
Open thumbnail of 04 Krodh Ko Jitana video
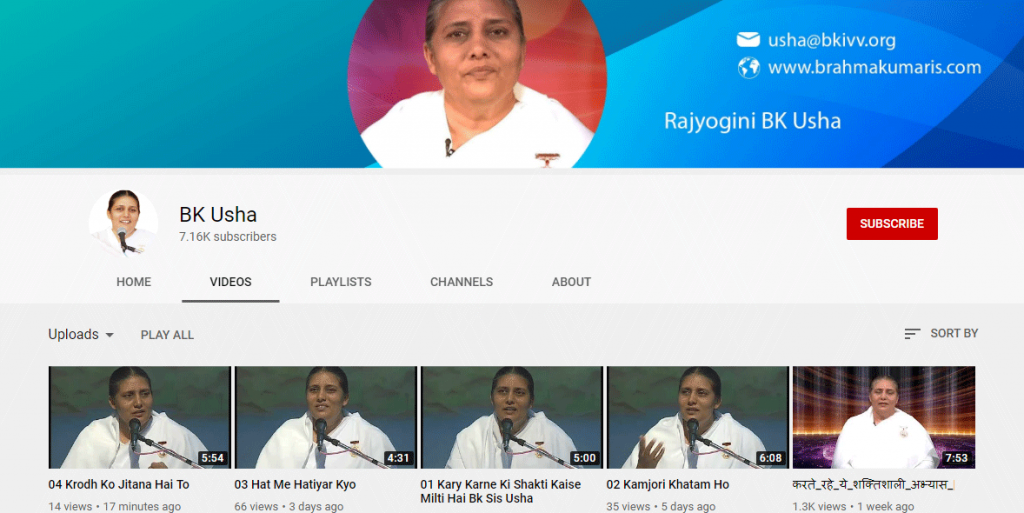(x=140, y=417)
